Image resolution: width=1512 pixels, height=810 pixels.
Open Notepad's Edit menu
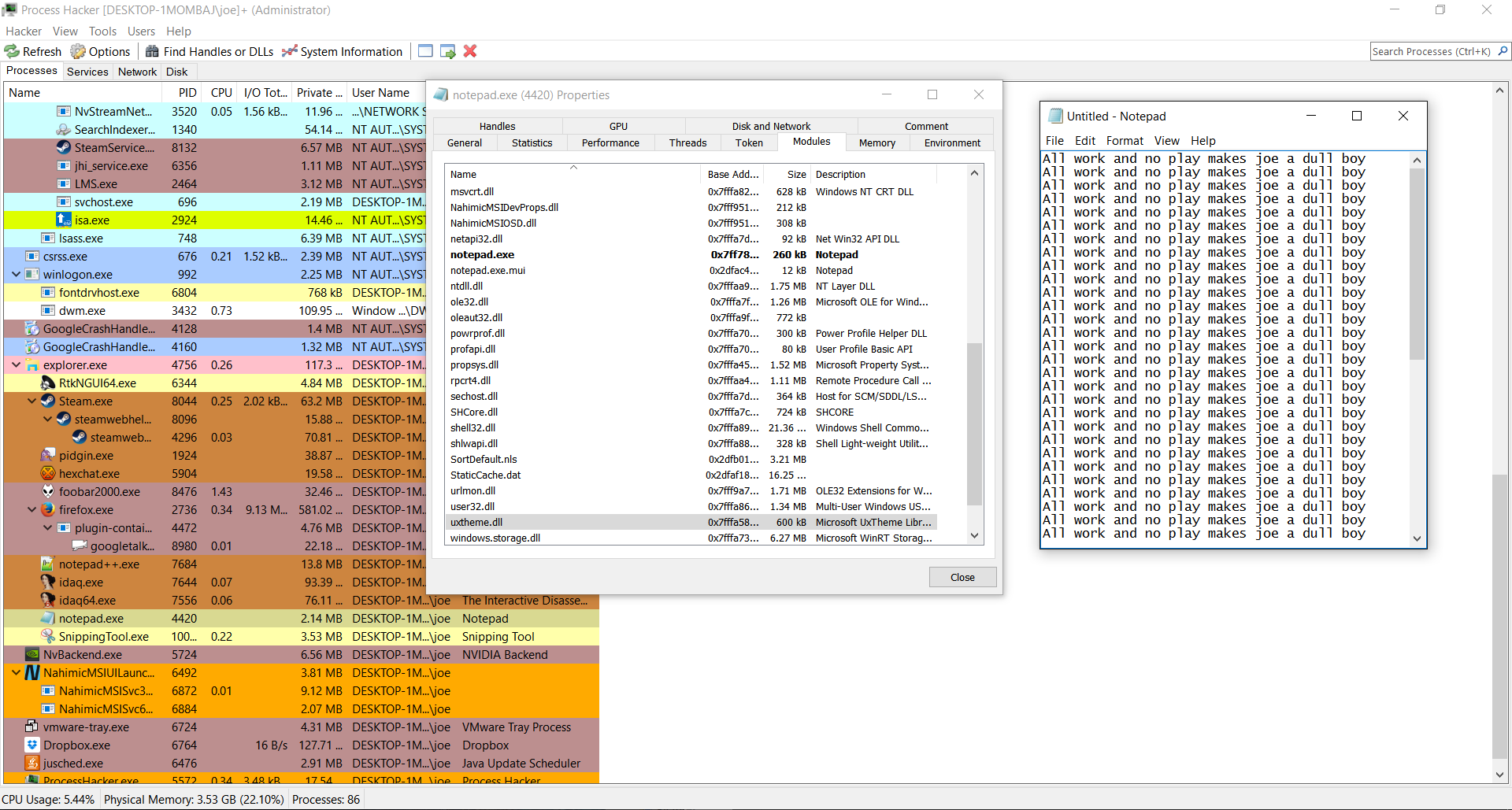tap(1085, 141)
